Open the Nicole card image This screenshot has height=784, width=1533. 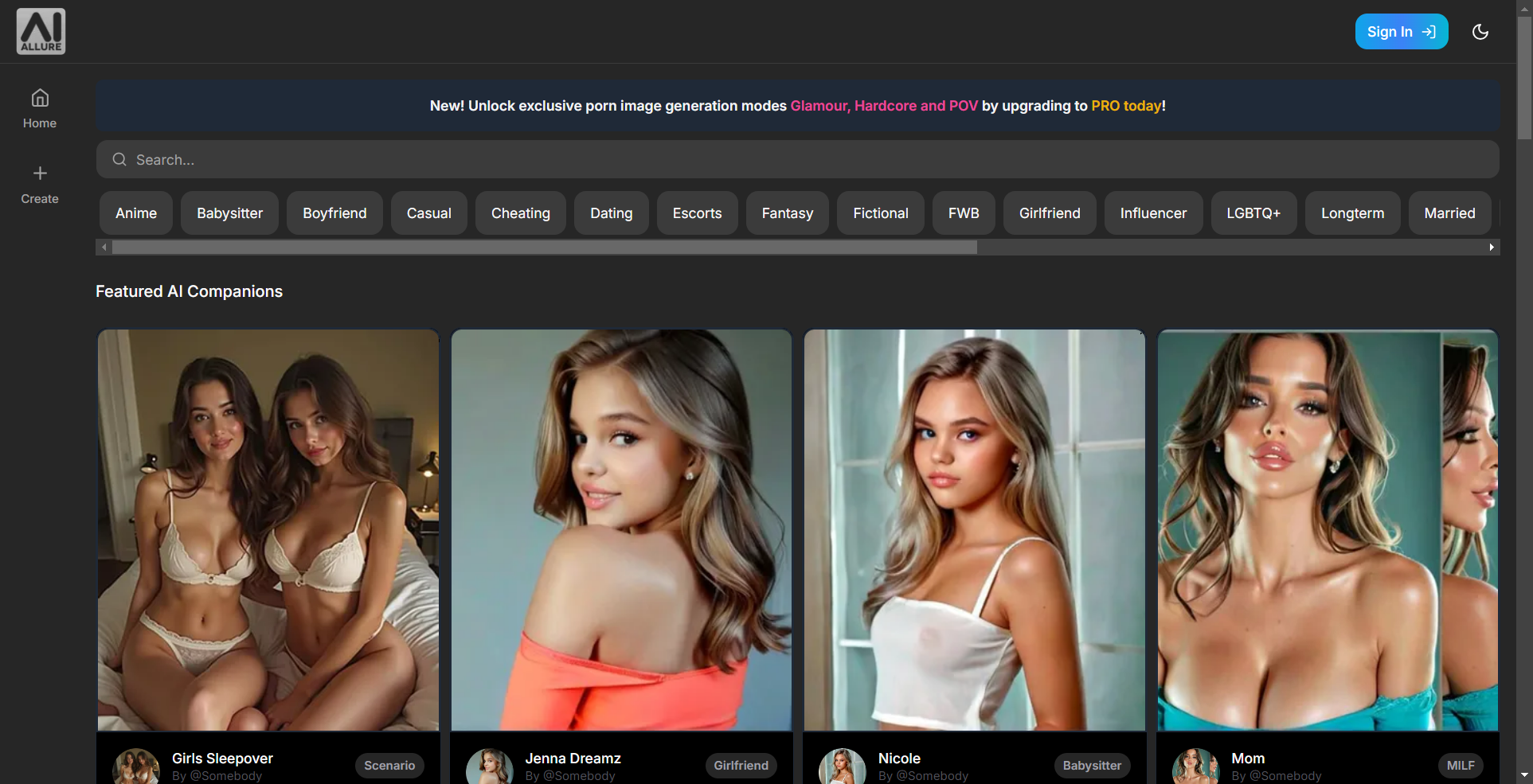point(975,530)
